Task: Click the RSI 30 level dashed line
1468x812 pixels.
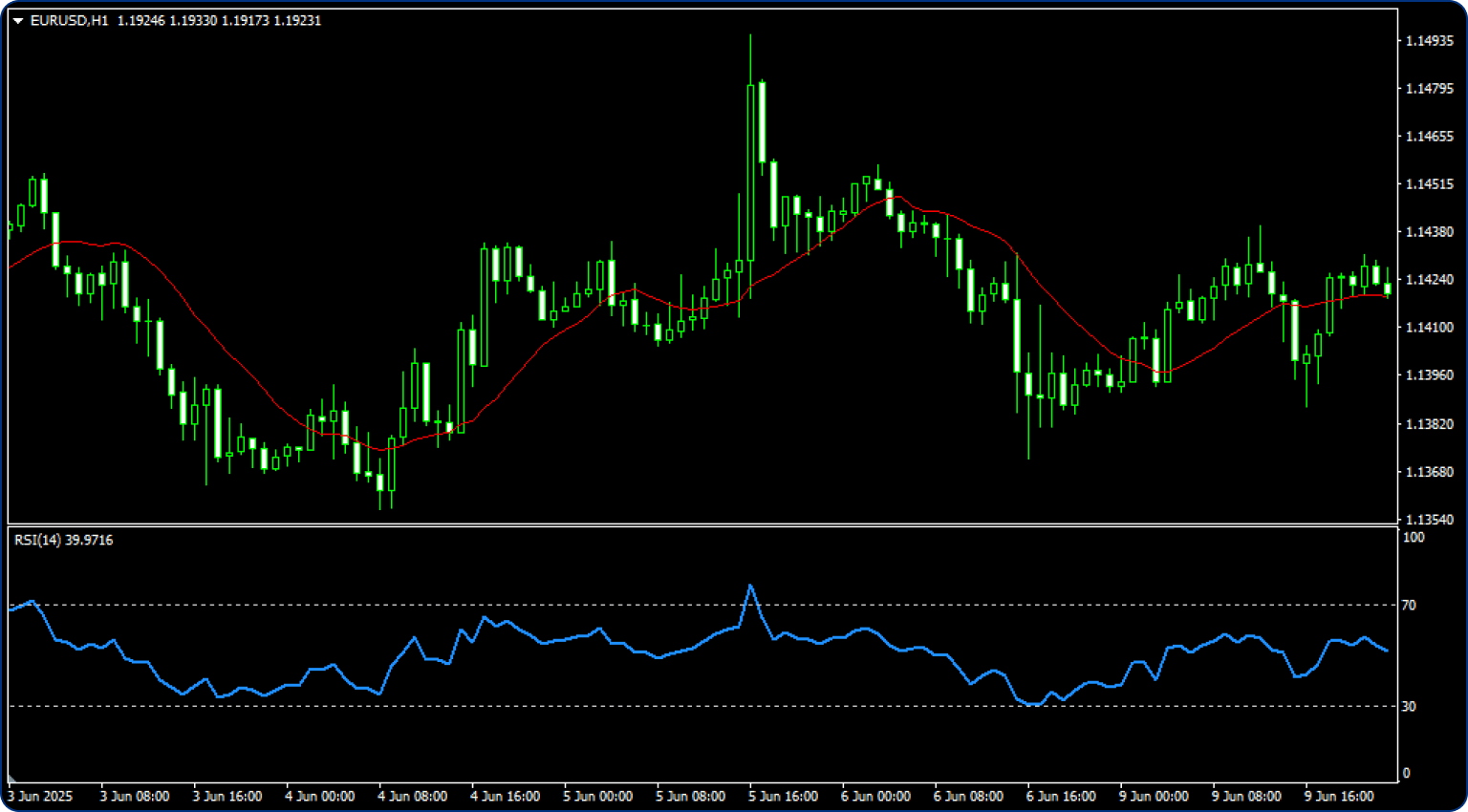Action: 573,706
